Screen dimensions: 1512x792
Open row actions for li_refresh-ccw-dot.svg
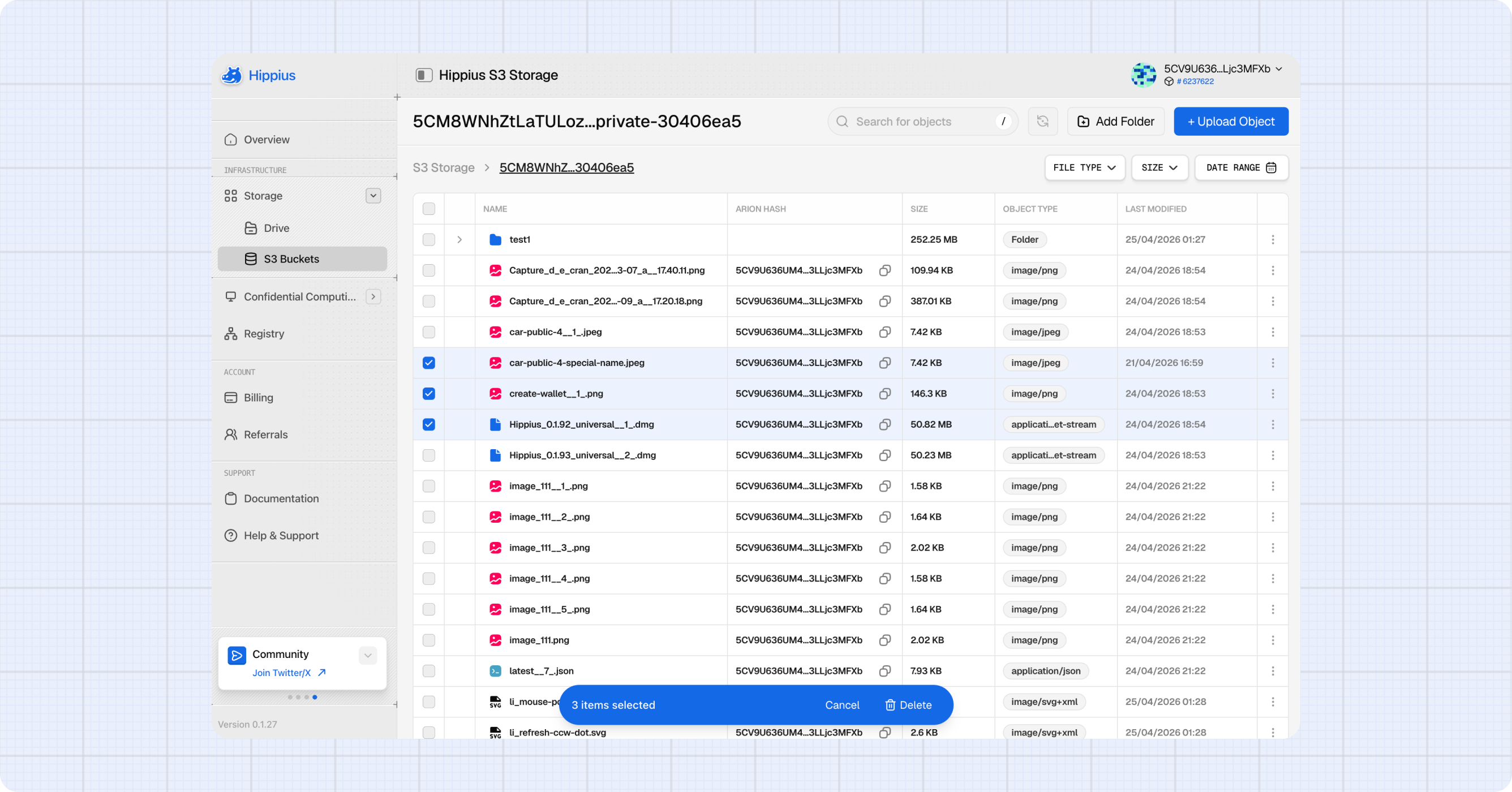pyautogui.click(x=1273, y=732)
